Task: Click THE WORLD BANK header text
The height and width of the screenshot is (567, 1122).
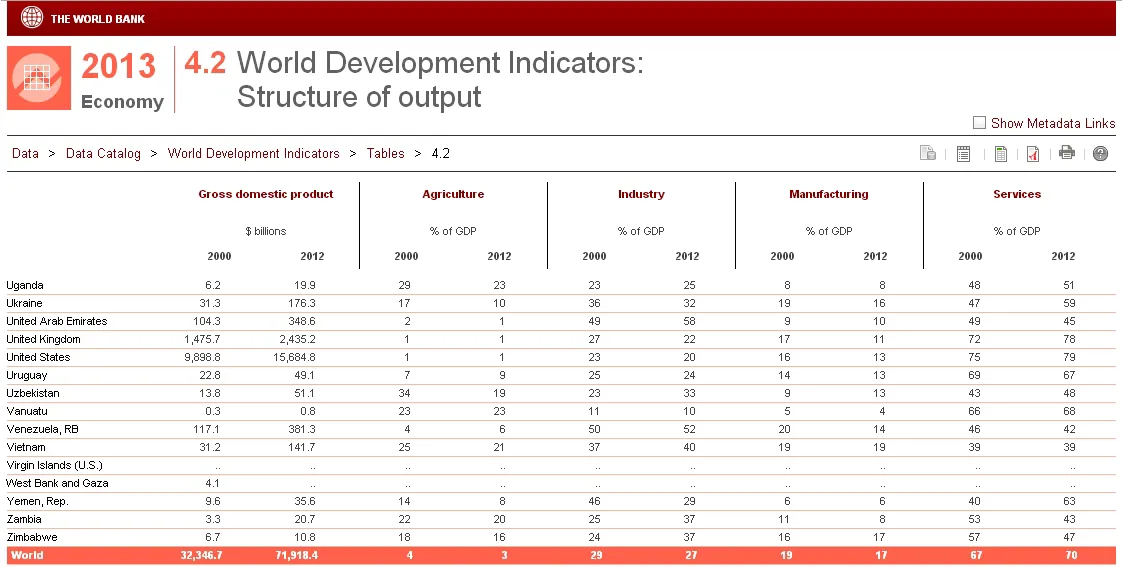Action: tap(97, 19)
